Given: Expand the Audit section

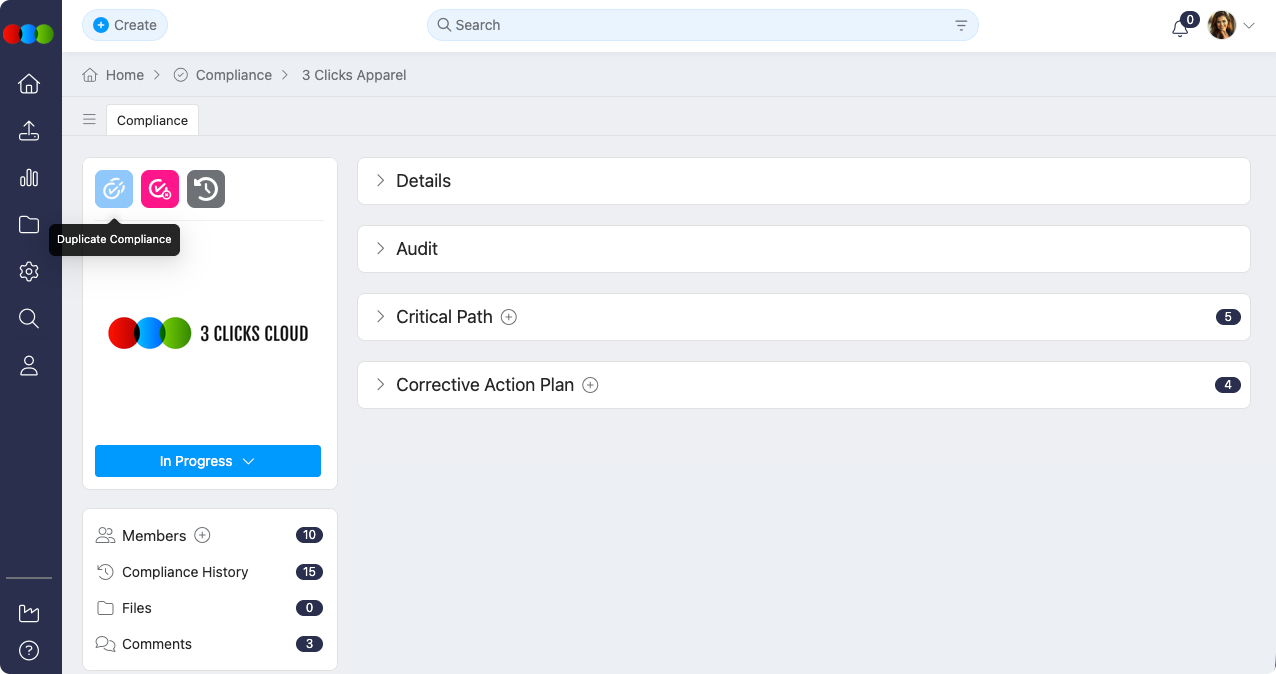Looking at the screenshot, I should [379, 248].
